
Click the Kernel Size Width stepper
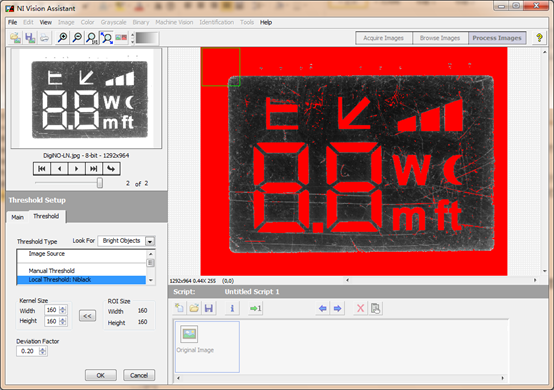[63, 310]
